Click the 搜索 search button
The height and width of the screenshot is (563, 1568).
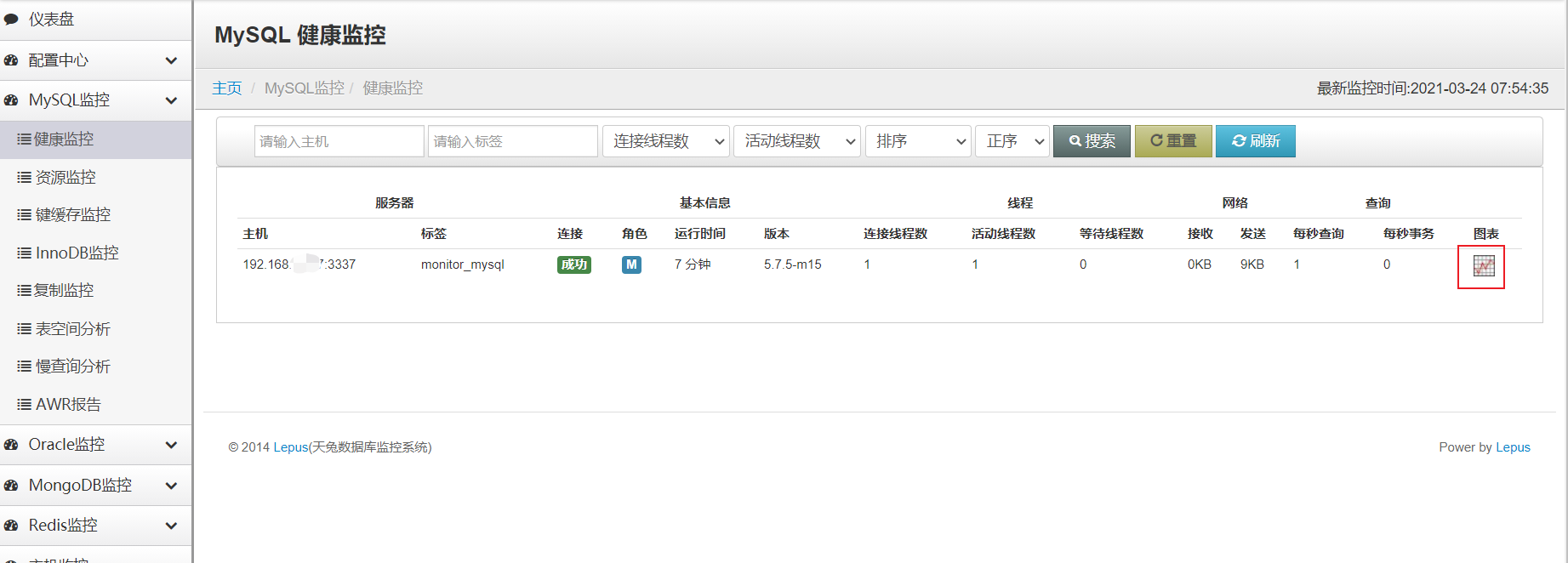click(1092, 141)
